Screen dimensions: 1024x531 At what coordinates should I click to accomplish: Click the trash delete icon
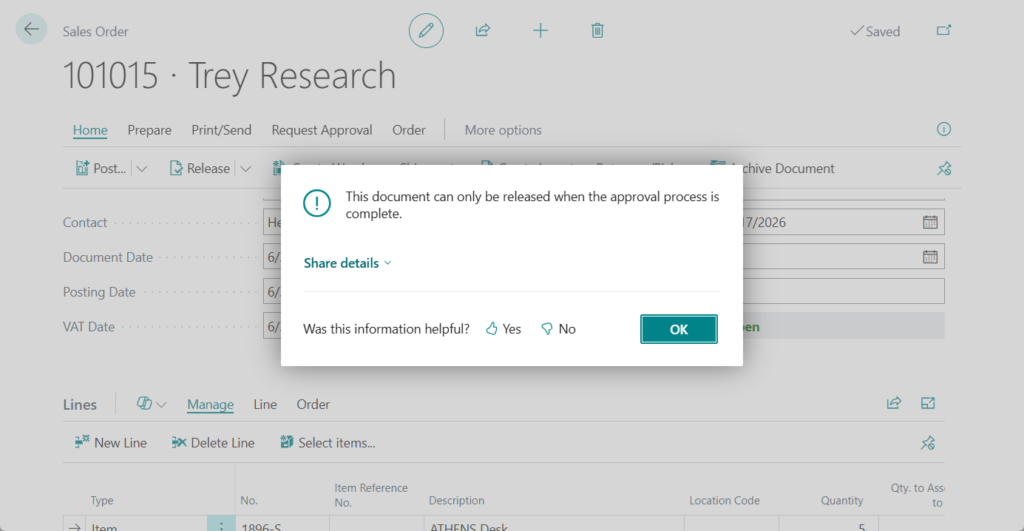coord(597,31)
